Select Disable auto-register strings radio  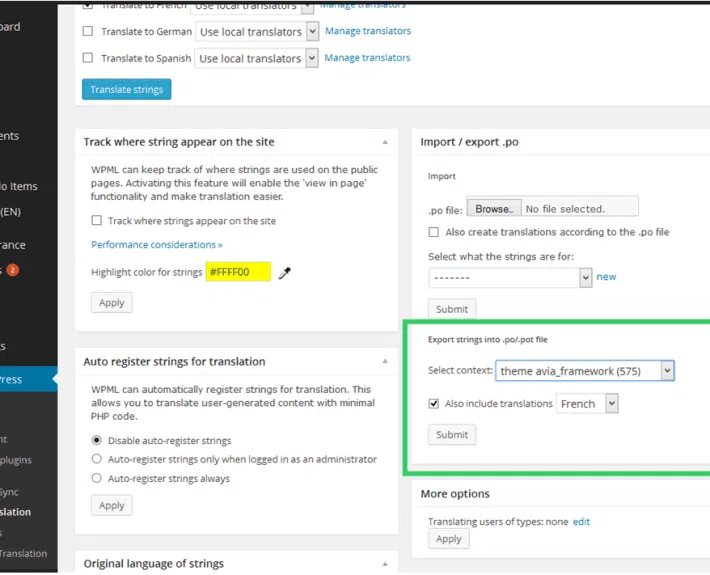[96, 440]
